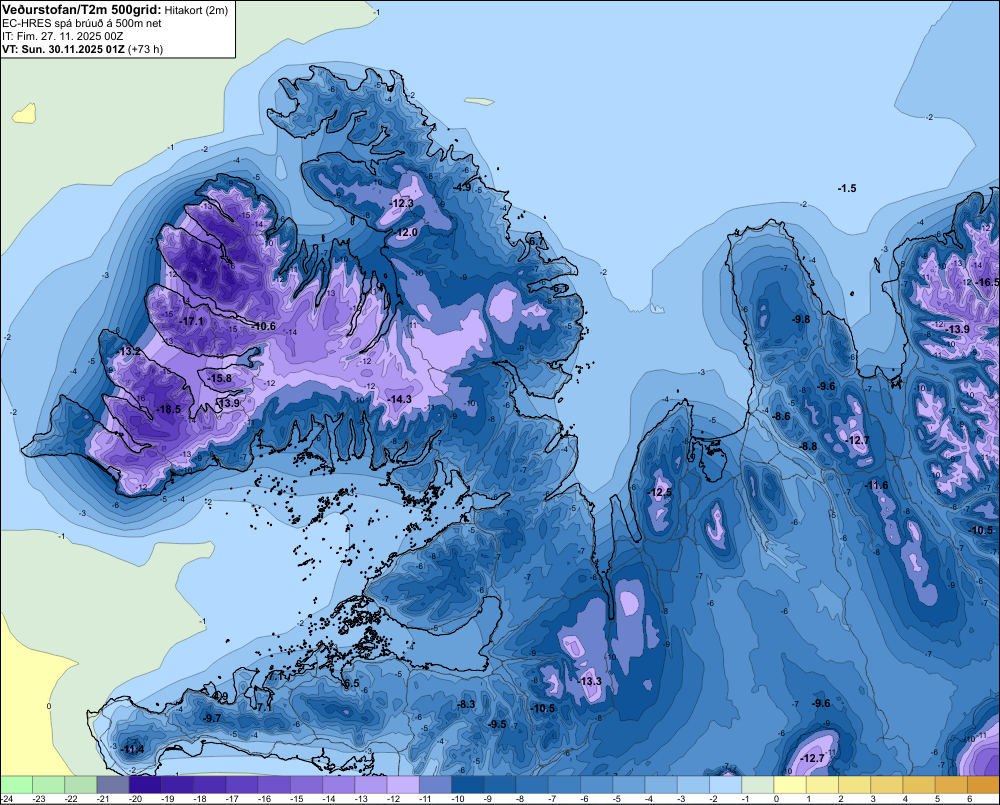Click the light green legend swatch at -24
This screenshot has width=1000, height=805.
16,784
